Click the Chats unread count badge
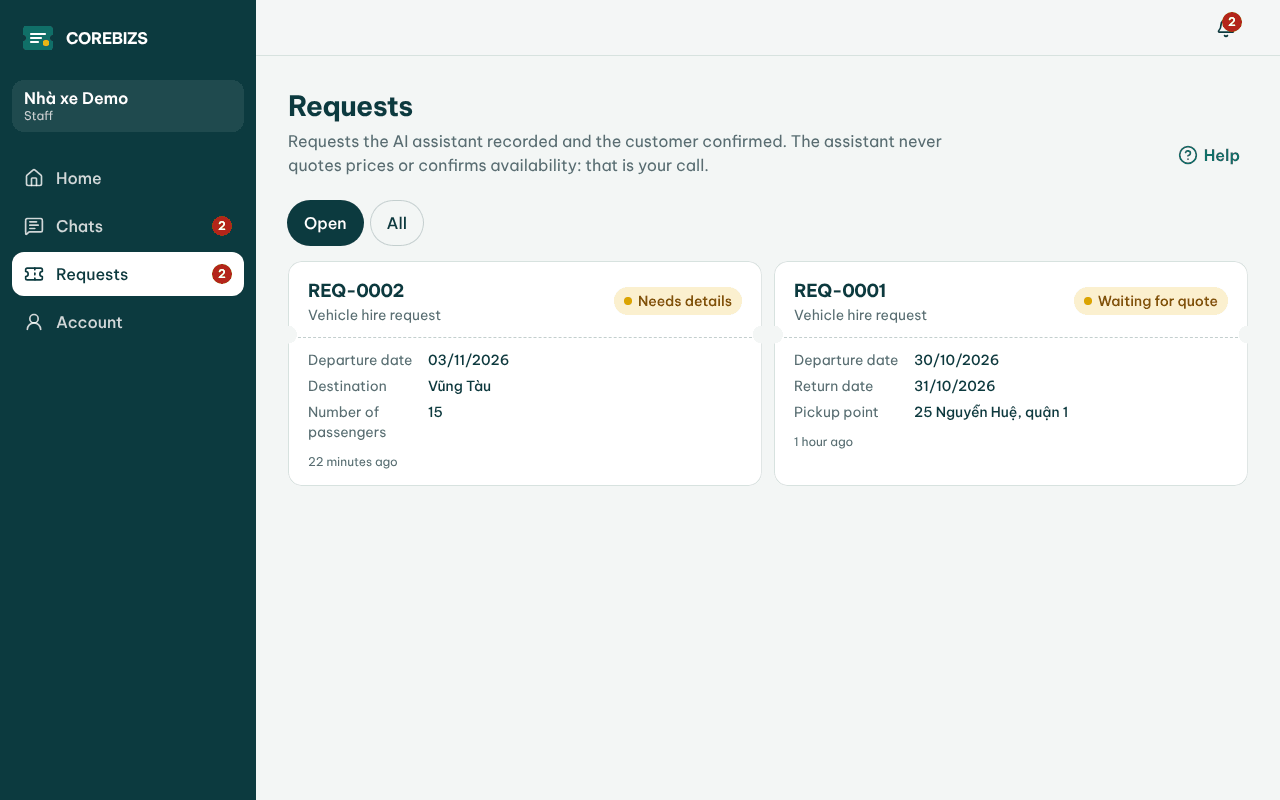This screenshot has height=800, width=1280. (222, 226)
